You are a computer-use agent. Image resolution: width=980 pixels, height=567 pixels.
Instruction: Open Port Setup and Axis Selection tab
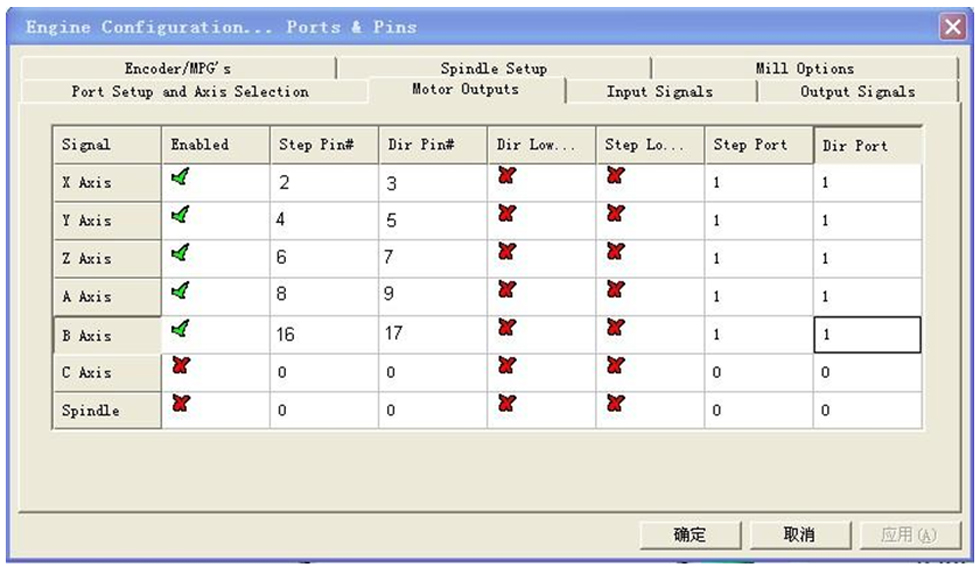(190, 92)
